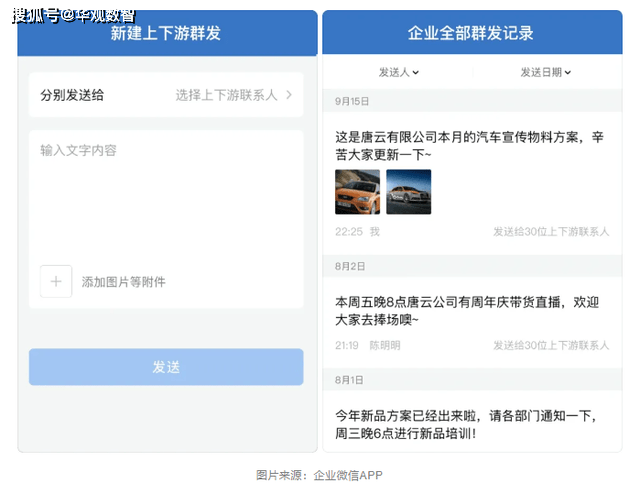This screenshot has height=494, width=640.
Task: Open the orange car image thumbnail
Action: 357,192
